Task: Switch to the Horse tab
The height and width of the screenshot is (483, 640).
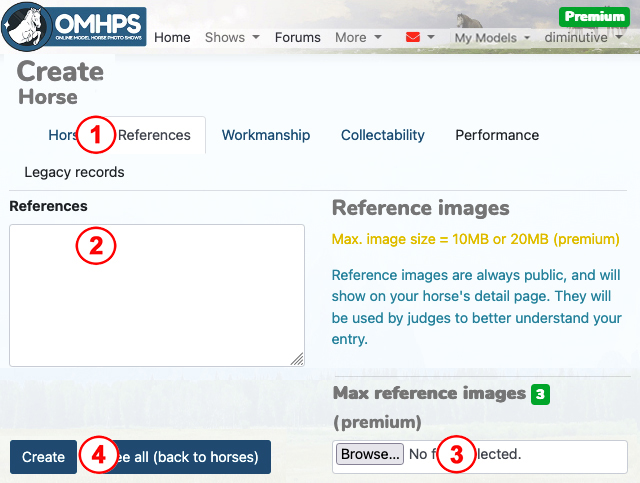Action: click(x=63, y=135)
